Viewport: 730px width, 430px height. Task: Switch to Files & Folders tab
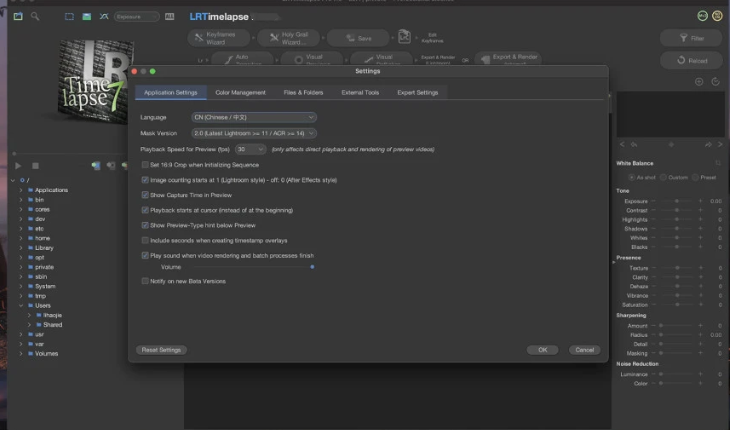tap(303, 93)
